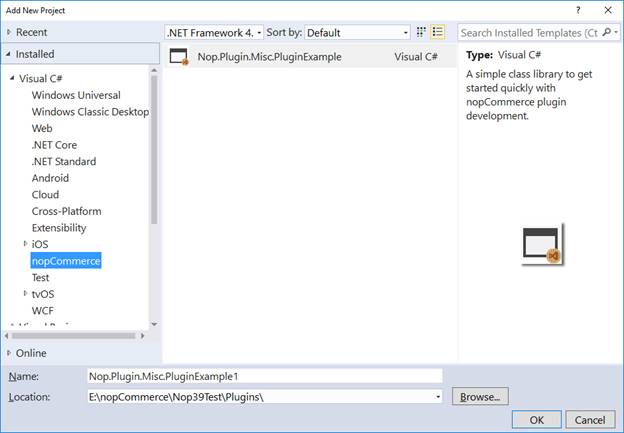Select the Cloud category
Image resolution: width=624 pixels, height=433 pixels.
45,195
